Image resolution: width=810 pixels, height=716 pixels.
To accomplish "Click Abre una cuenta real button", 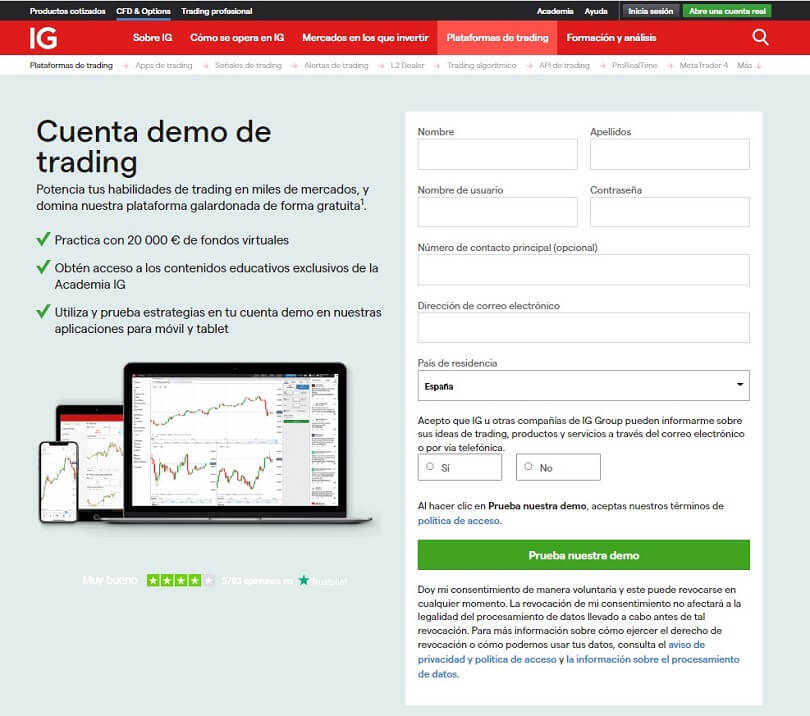I will tap(727, 11).
